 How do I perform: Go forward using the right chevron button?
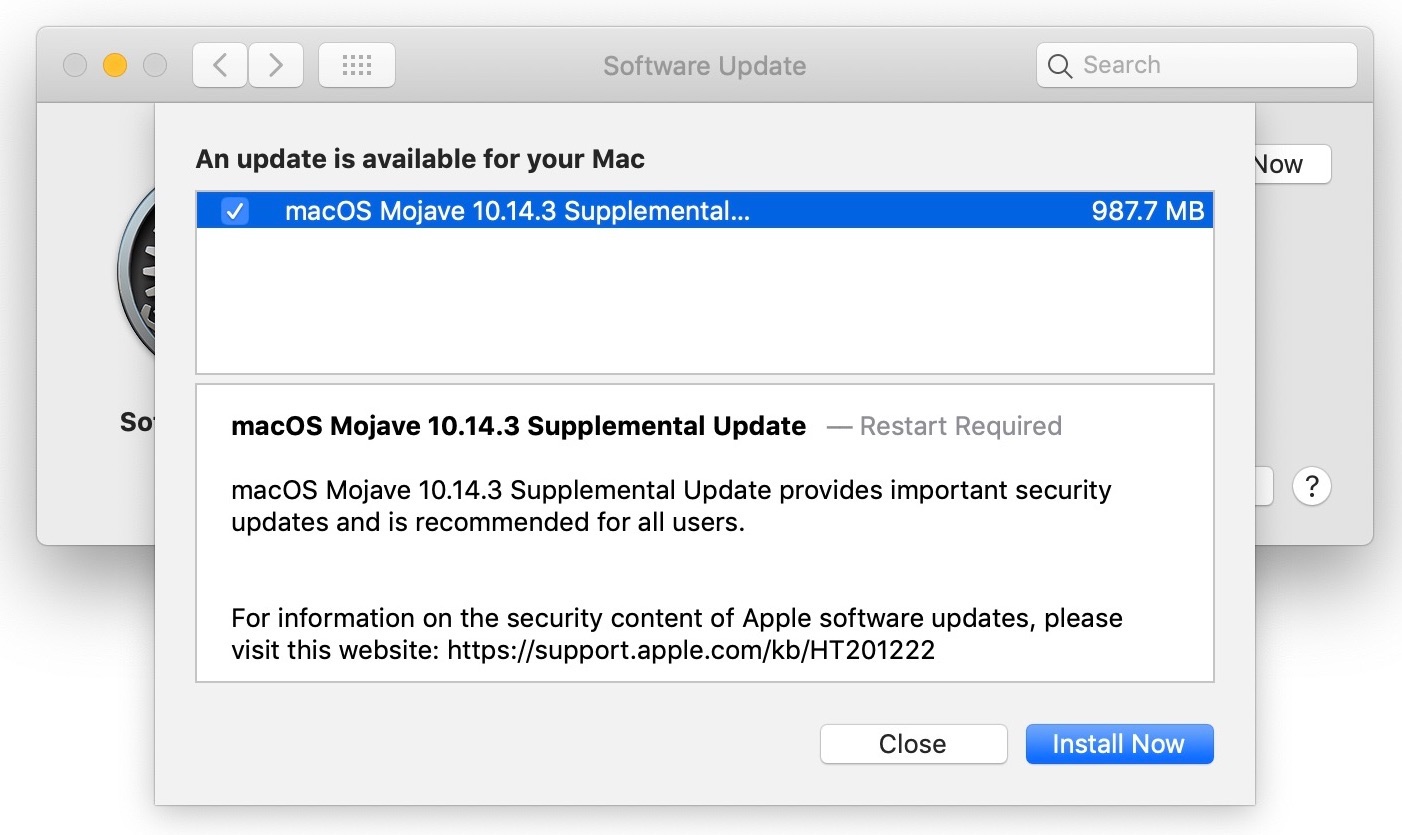pos(276,66)
